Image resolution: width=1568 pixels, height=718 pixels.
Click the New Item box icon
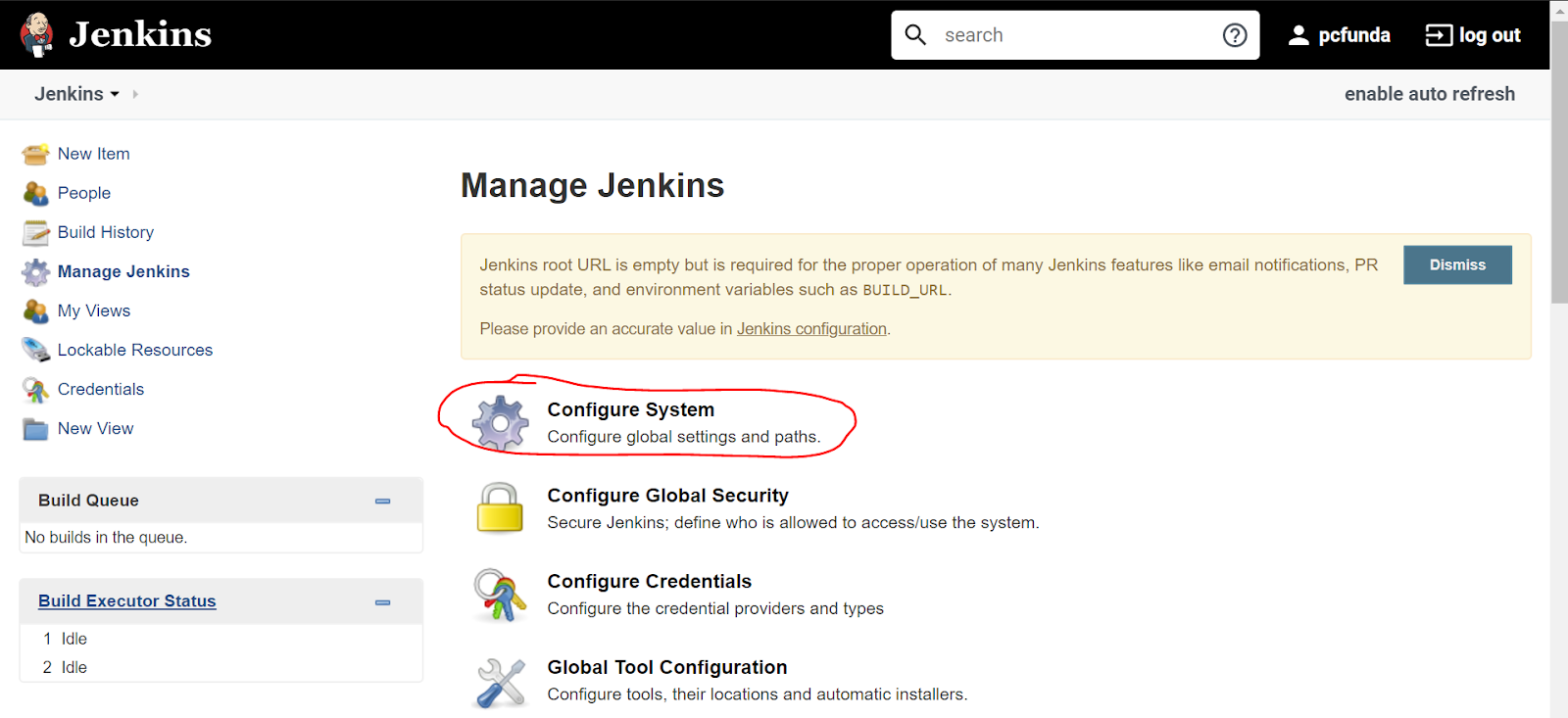click(x=36, y=154)
